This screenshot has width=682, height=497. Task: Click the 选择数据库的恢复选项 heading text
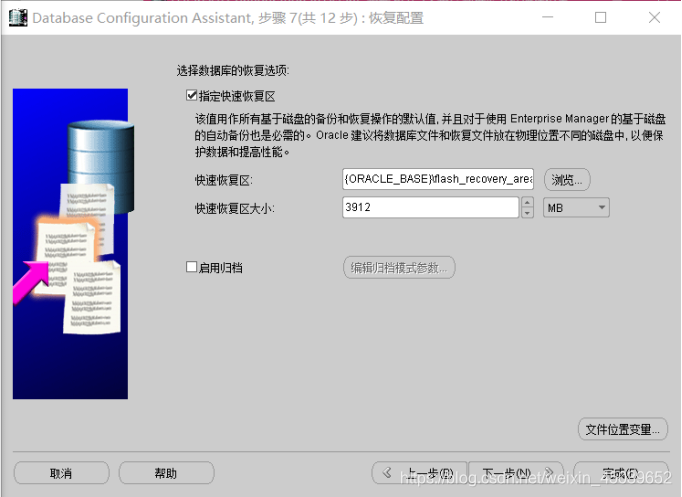coord(233,70)
